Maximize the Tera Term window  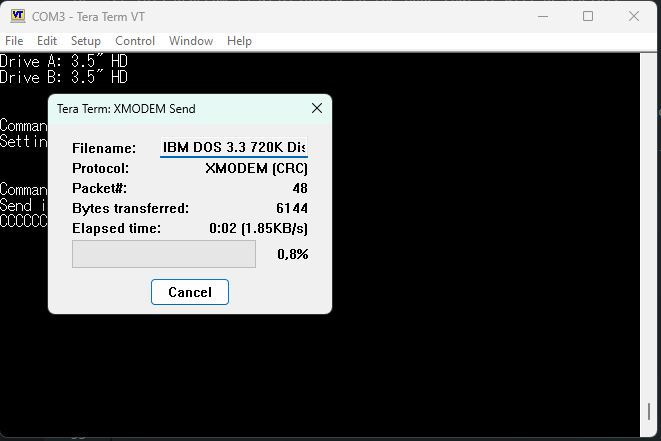(588, 16)
